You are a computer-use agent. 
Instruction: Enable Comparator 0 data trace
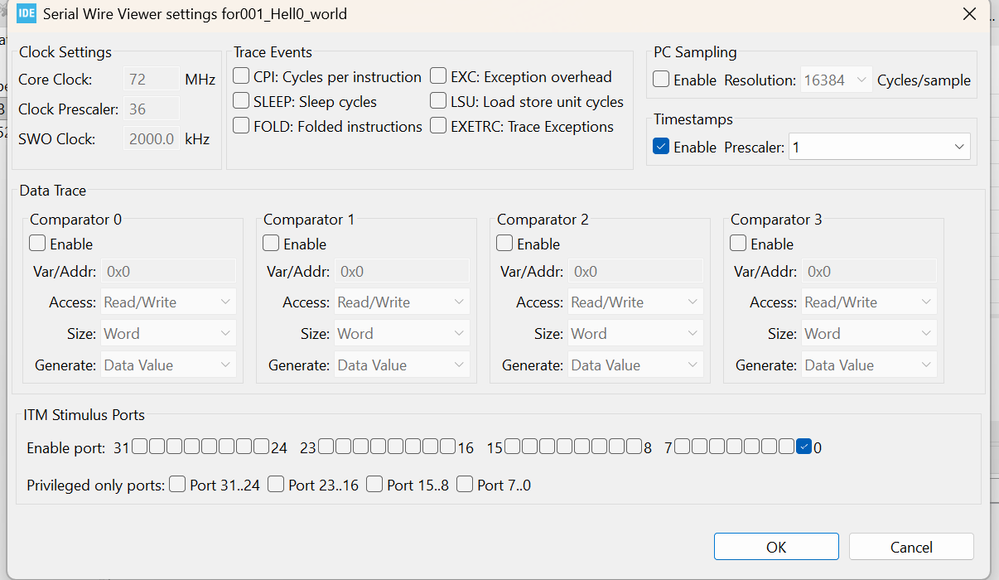pyautogui.click(x=38, y=244)
